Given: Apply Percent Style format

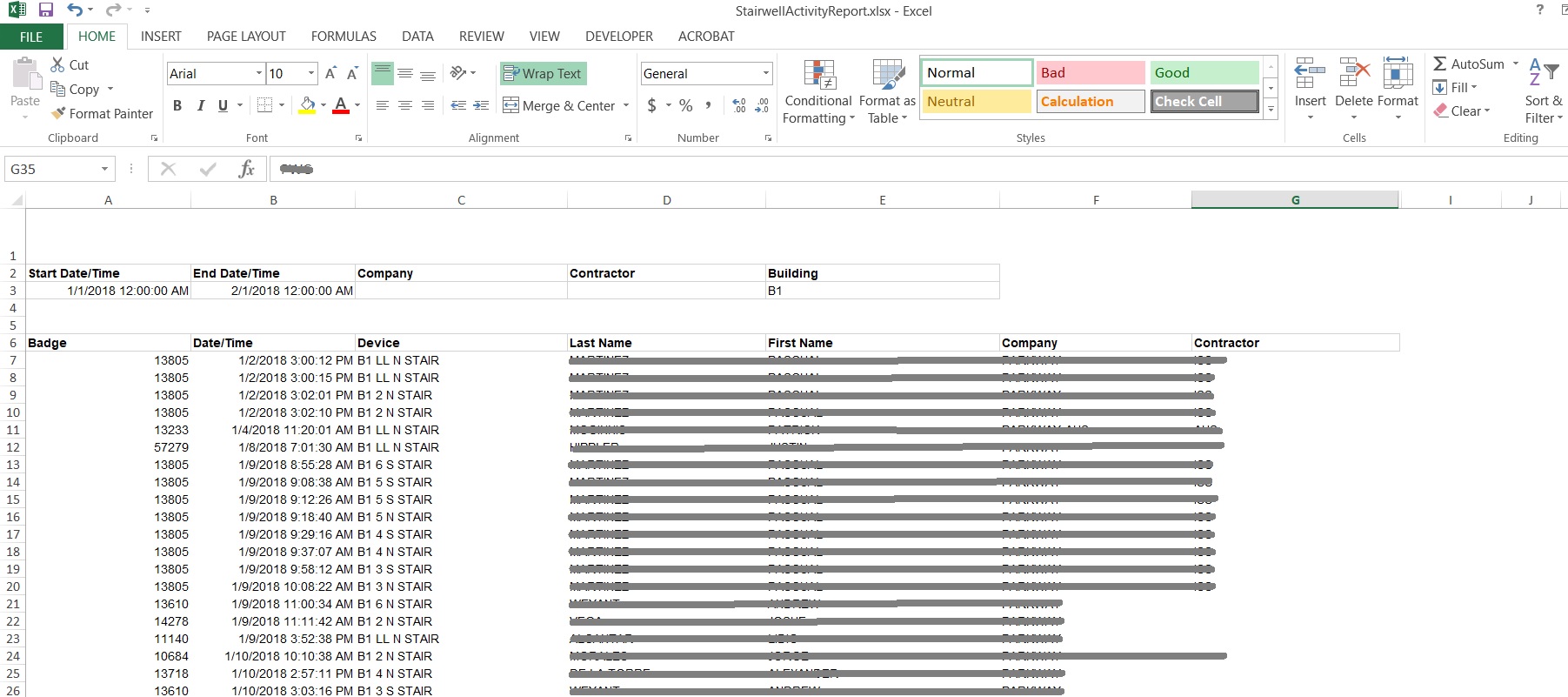Looking at the screenshot, I should click(x=686, y=105).
